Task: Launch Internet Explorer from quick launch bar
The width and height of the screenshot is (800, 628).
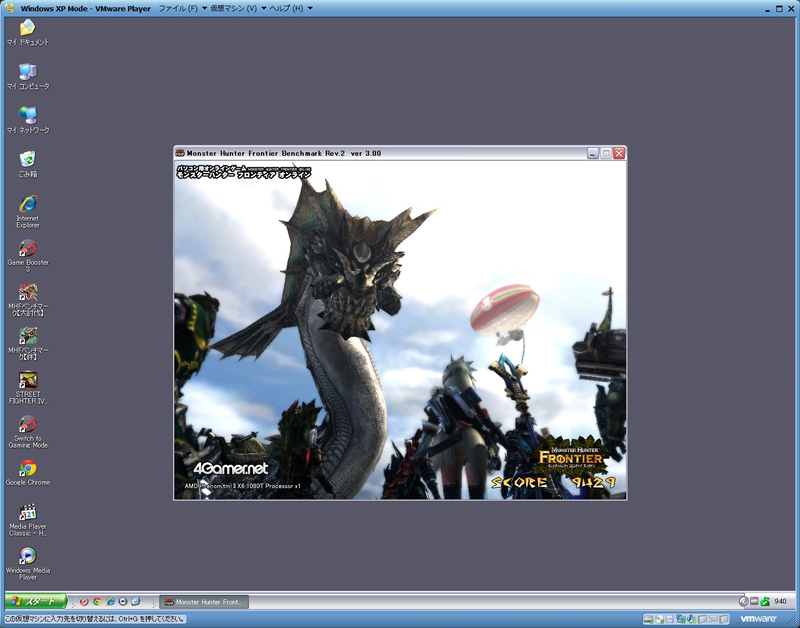Action: tap(110, 602)
